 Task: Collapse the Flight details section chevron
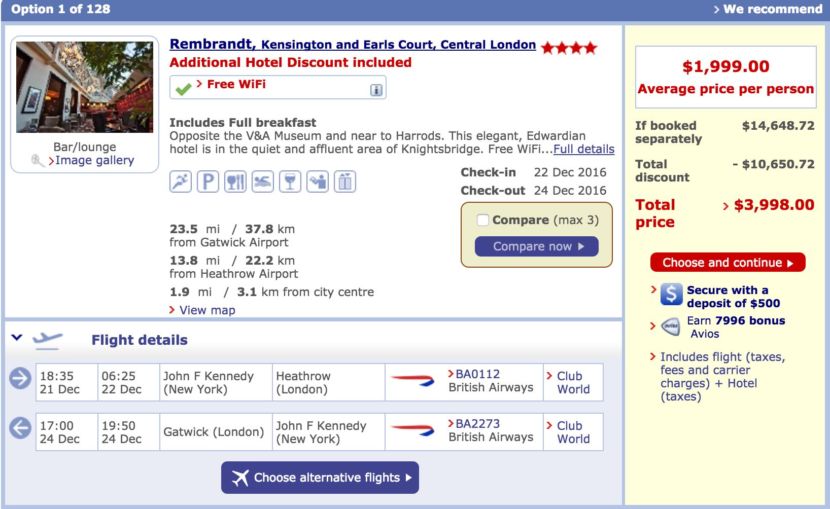click(17, 337)
